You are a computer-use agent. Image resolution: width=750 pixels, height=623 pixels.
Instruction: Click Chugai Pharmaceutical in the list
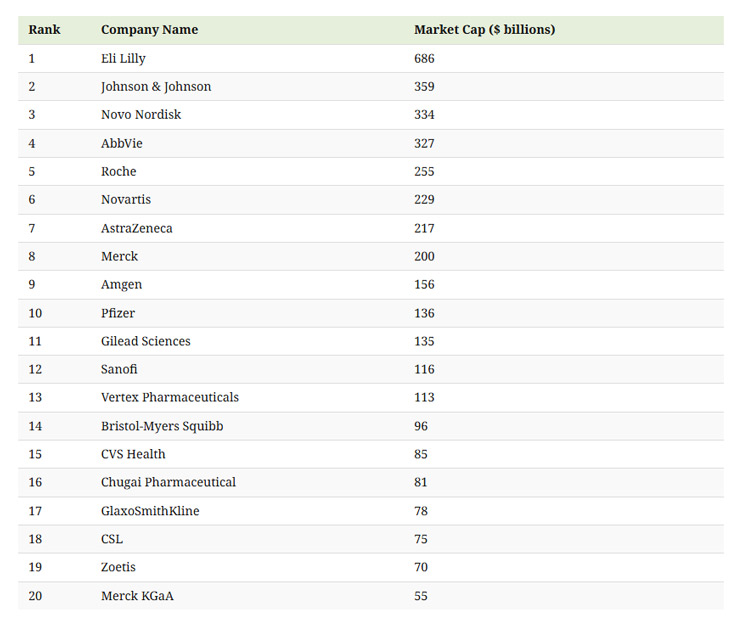tap(168, 483)
